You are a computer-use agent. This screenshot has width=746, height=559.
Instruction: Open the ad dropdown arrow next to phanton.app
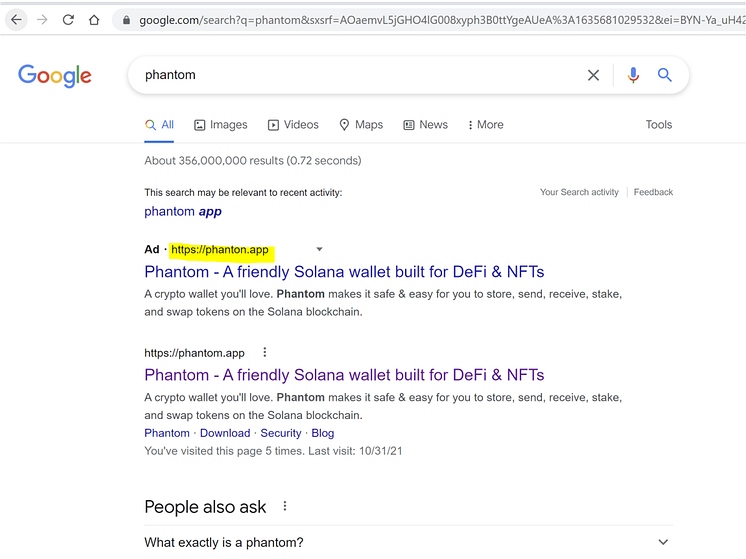click(x=320, y=249)
